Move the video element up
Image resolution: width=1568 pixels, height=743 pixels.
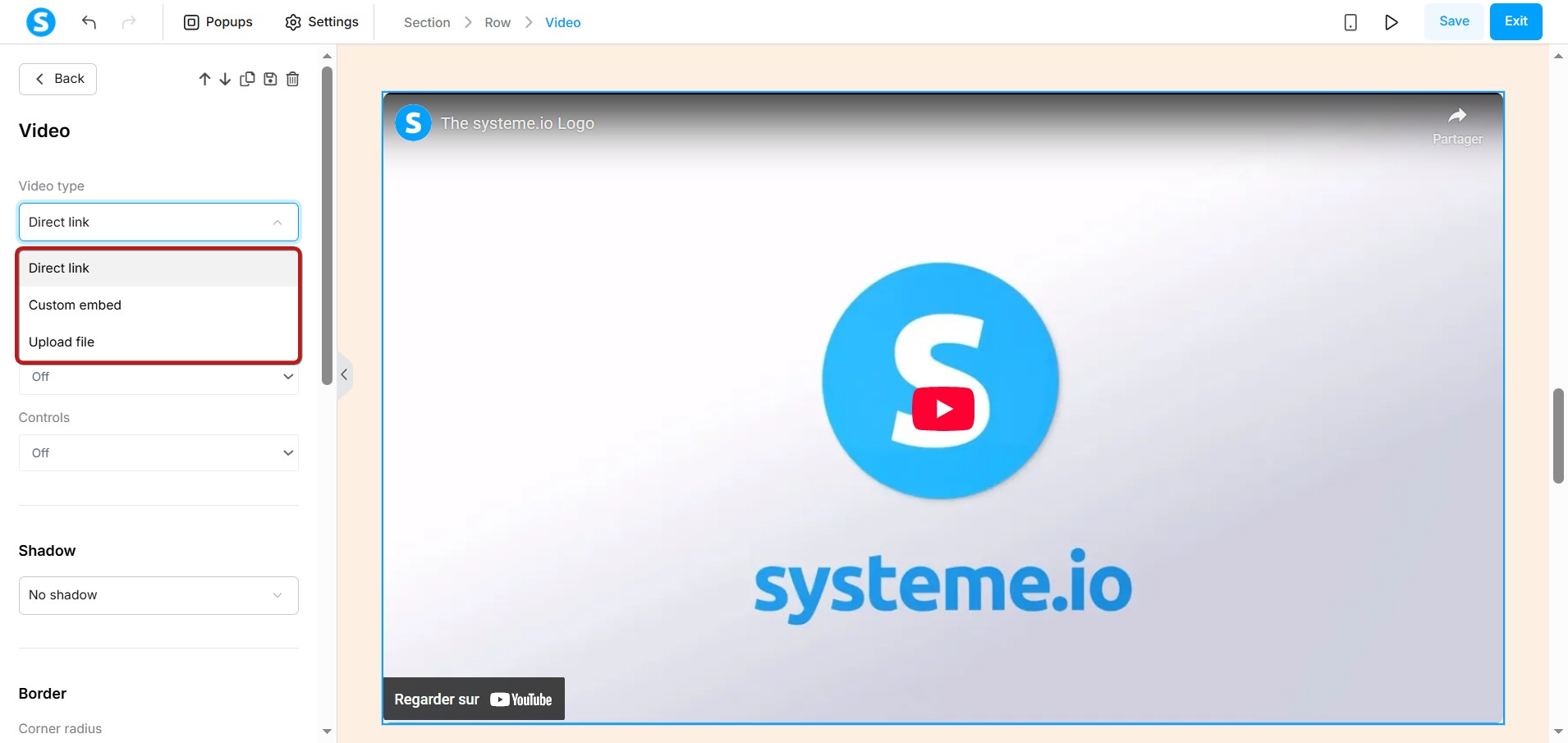[204, 79]
